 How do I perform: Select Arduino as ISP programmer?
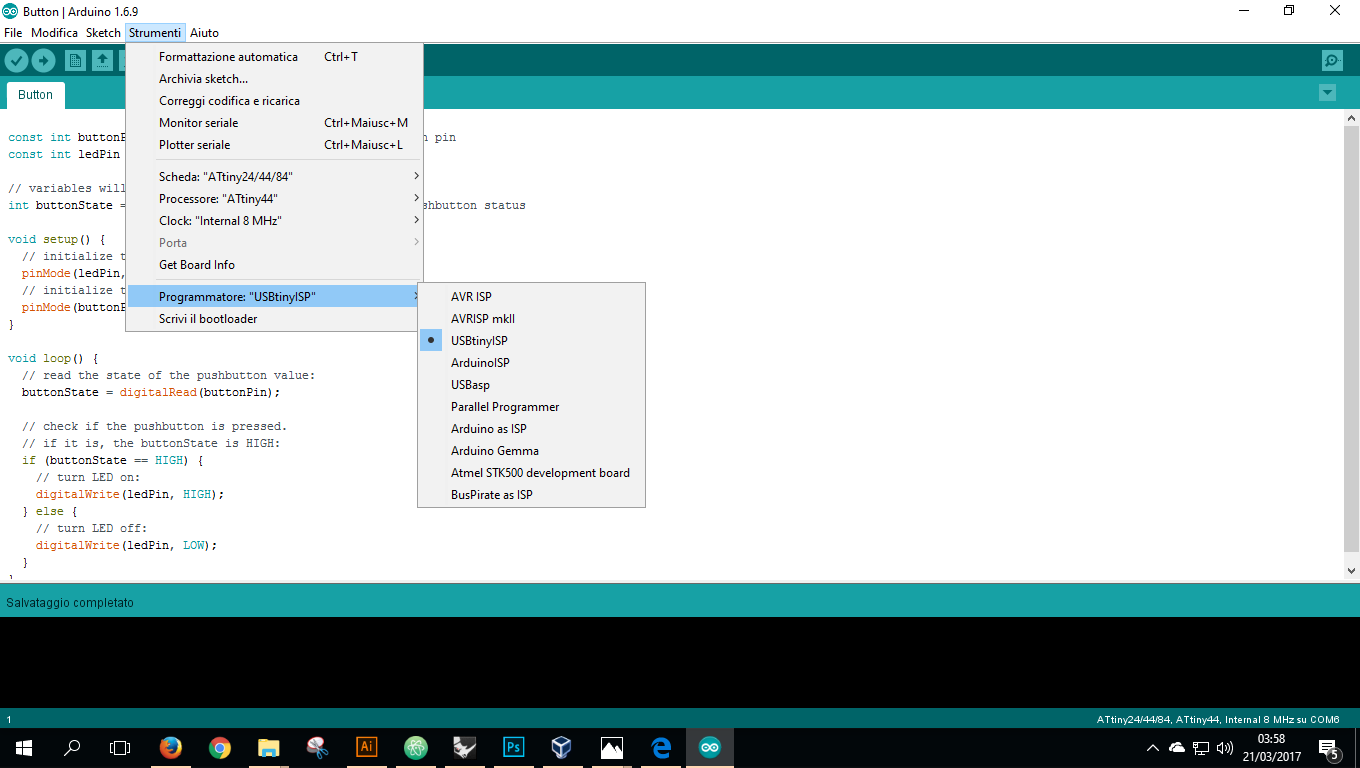pos(531,429)
